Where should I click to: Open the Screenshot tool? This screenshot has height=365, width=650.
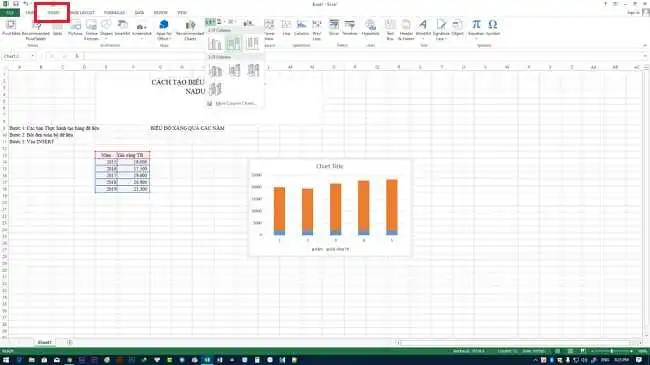coord(142,29)
